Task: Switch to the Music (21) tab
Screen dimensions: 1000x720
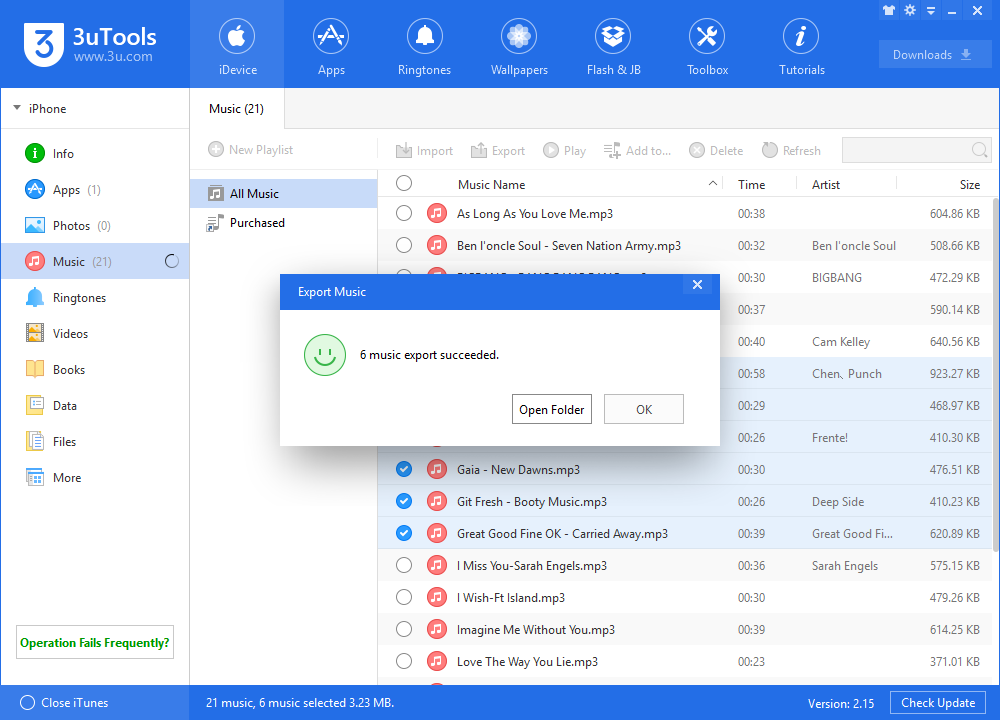Action: click(236, 108)
